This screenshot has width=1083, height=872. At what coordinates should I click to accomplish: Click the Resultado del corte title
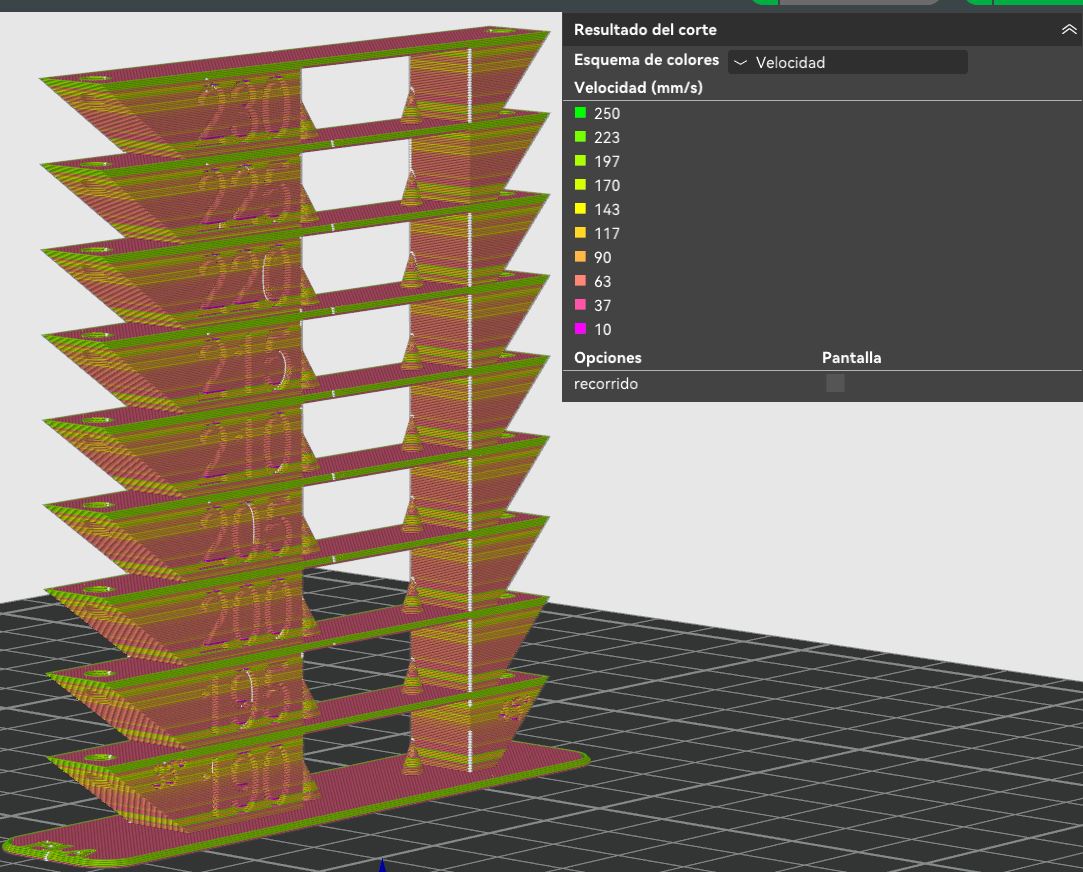pos(645,30)
